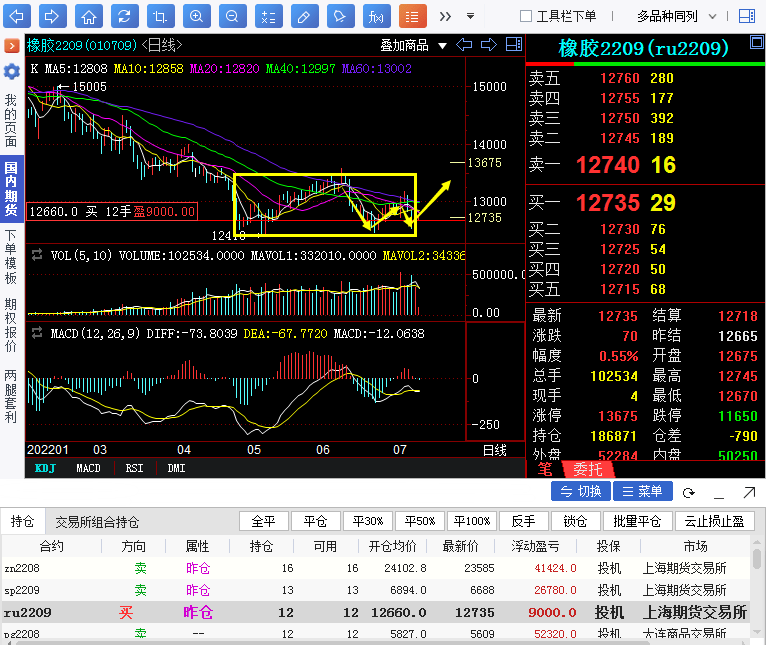Click the 反手 reverse position button
This screenshot has width=766, height=645.
(x=524, y=521)
